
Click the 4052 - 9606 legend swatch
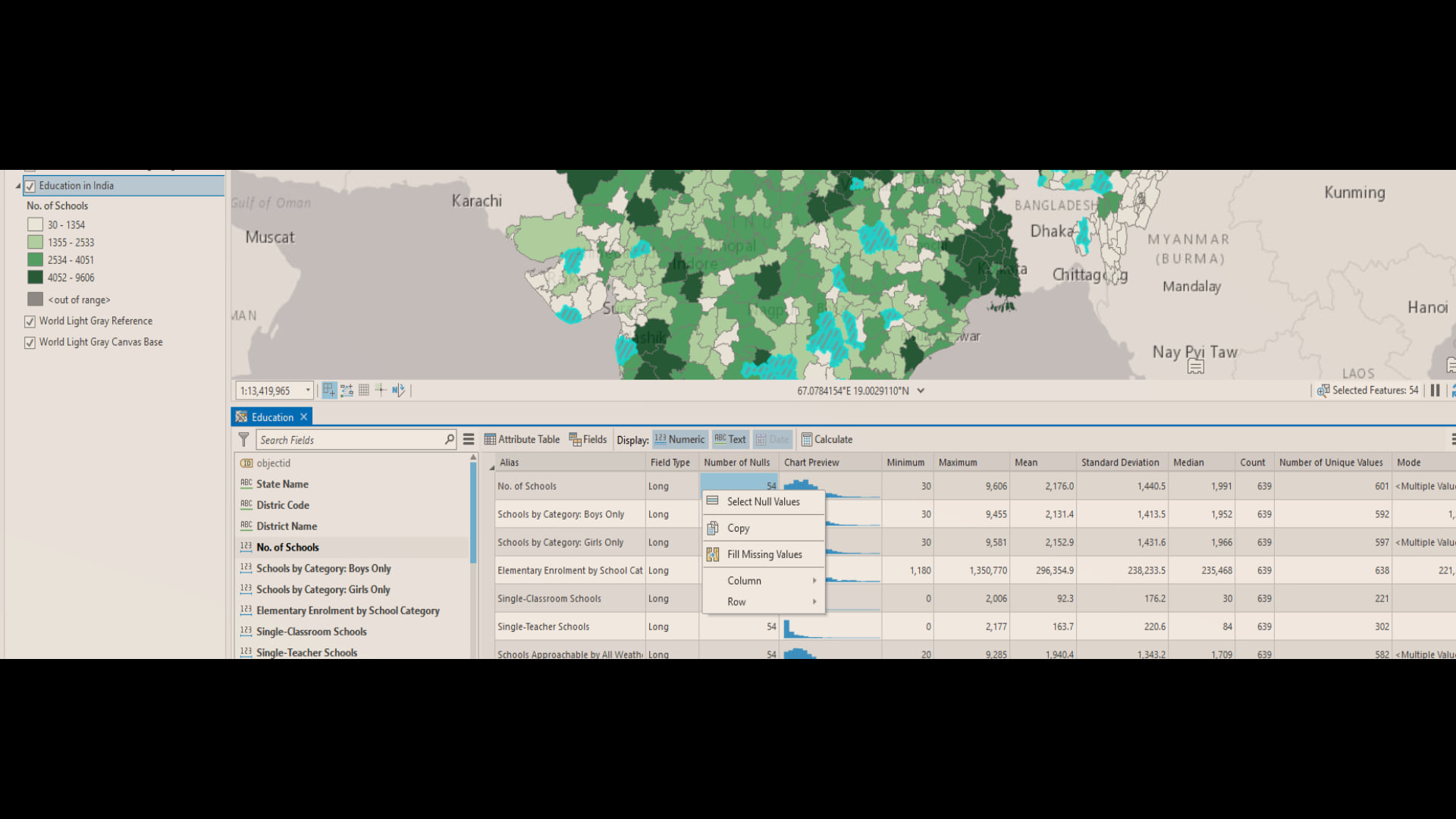pyautogui.click(x=35, y=277)
